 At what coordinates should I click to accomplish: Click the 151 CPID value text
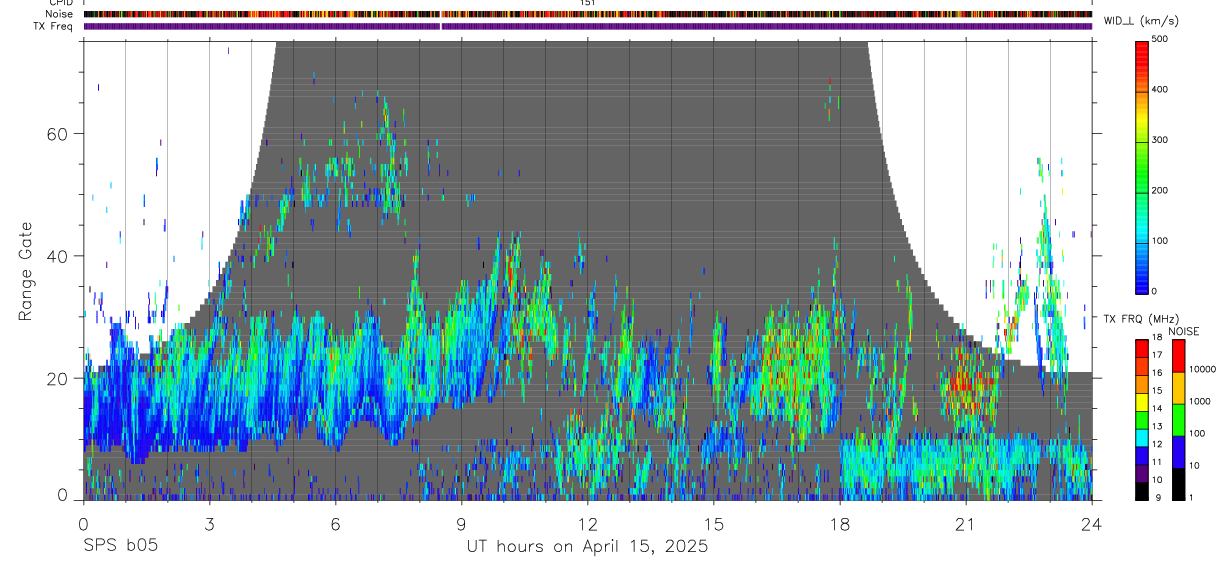(588, 3)
